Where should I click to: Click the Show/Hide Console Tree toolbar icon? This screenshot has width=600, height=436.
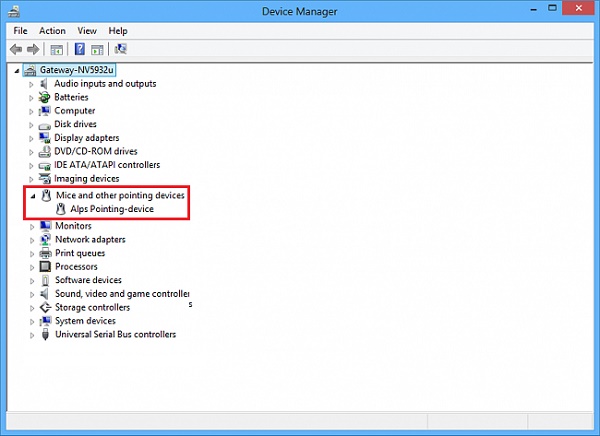click(x=56, y=49)
